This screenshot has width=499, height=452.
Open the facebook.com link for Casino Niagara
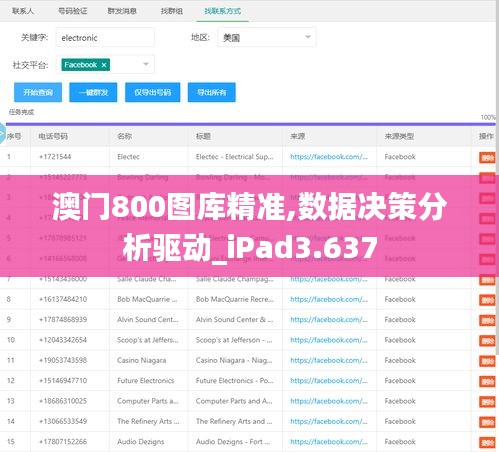click(x=329, y=360)
